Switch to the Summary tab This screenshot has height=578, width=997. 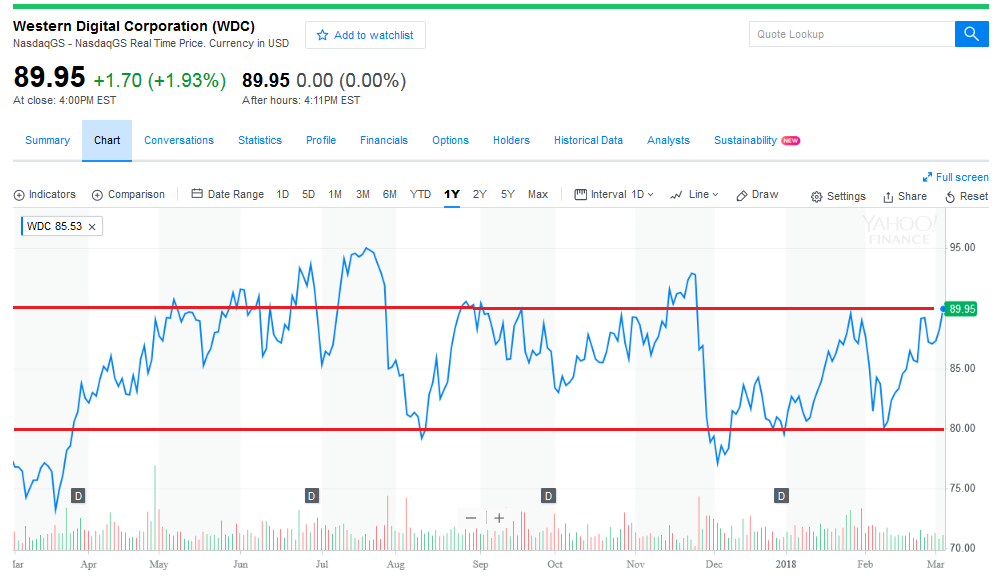click(47, 141)
